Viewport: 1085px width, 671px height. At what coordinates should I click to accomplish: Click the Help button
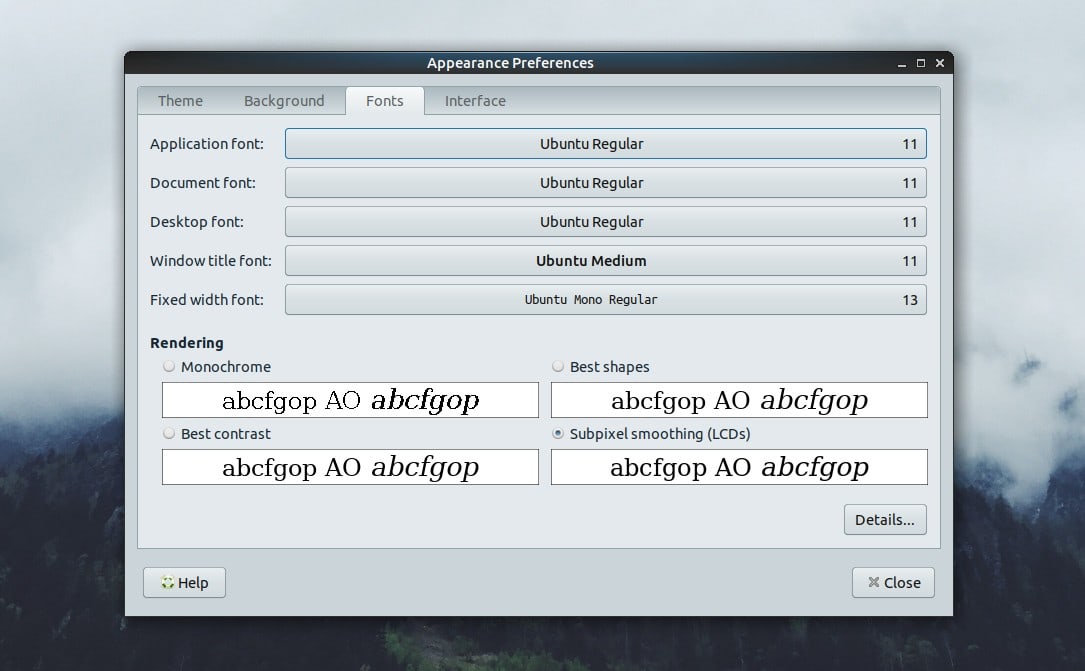pos(185,582)
